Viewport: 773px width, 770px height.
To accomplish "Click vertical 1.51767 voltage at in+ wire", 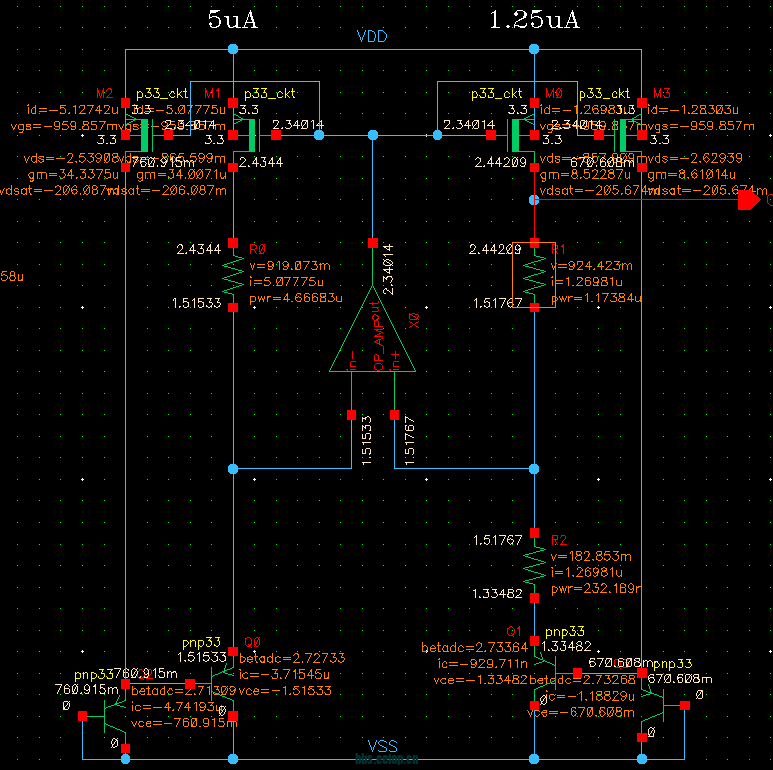I will coord(410,441).
